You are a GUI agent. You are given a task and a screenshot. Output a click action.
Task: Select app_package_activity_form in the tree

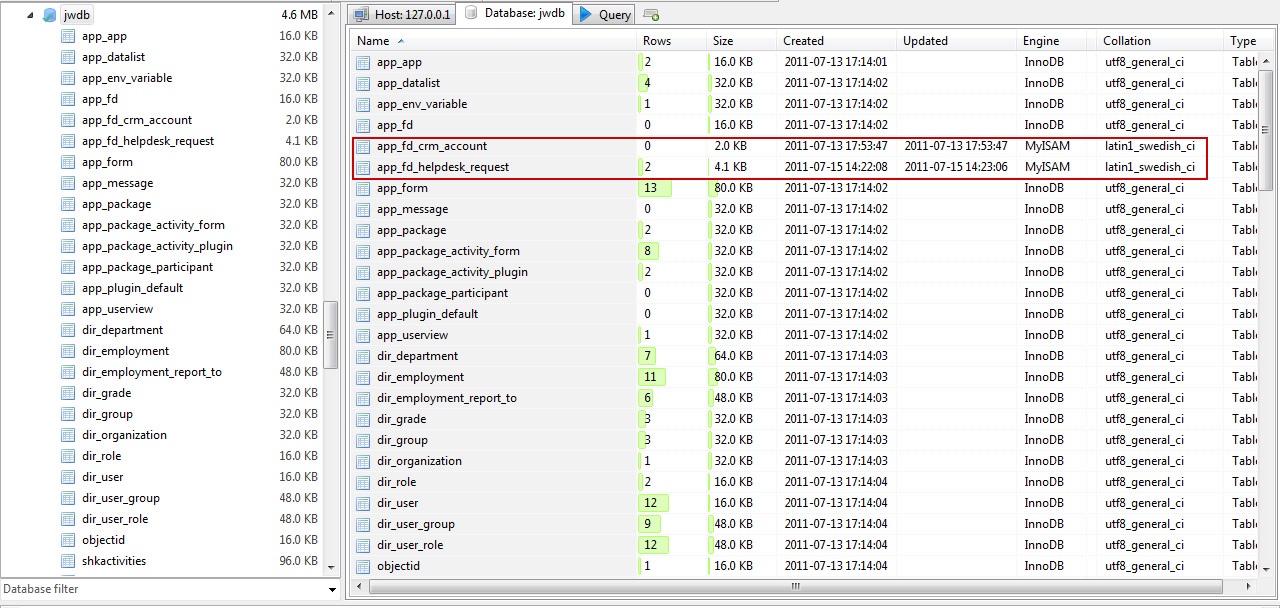pyautogui.click(x=153, y=225)
